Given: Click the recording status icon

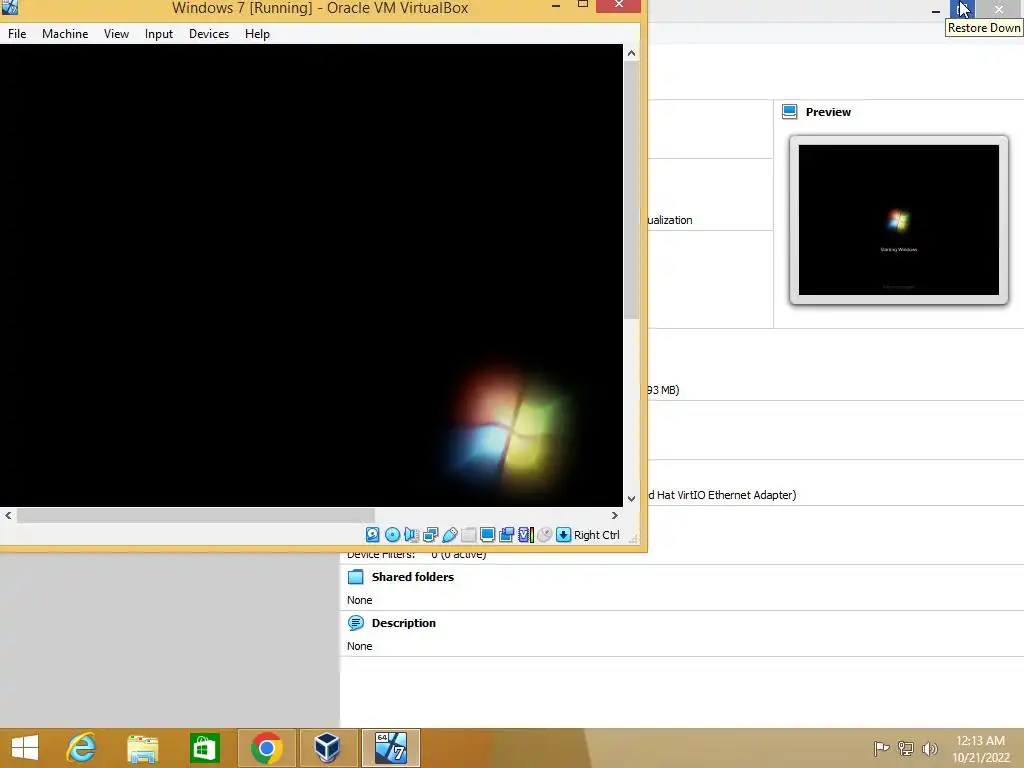Looking at the screenshot, I should [506, 535].
